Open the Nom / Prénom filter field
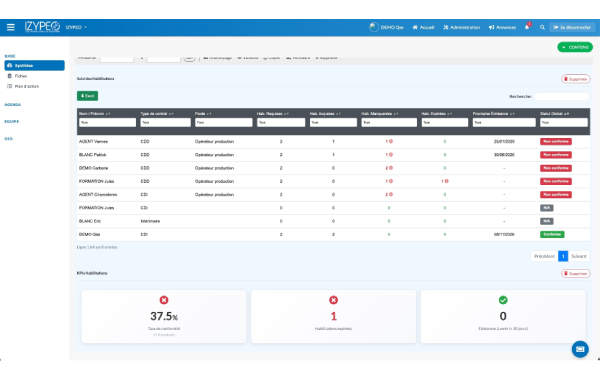600x380 pixels. (108, 122)
